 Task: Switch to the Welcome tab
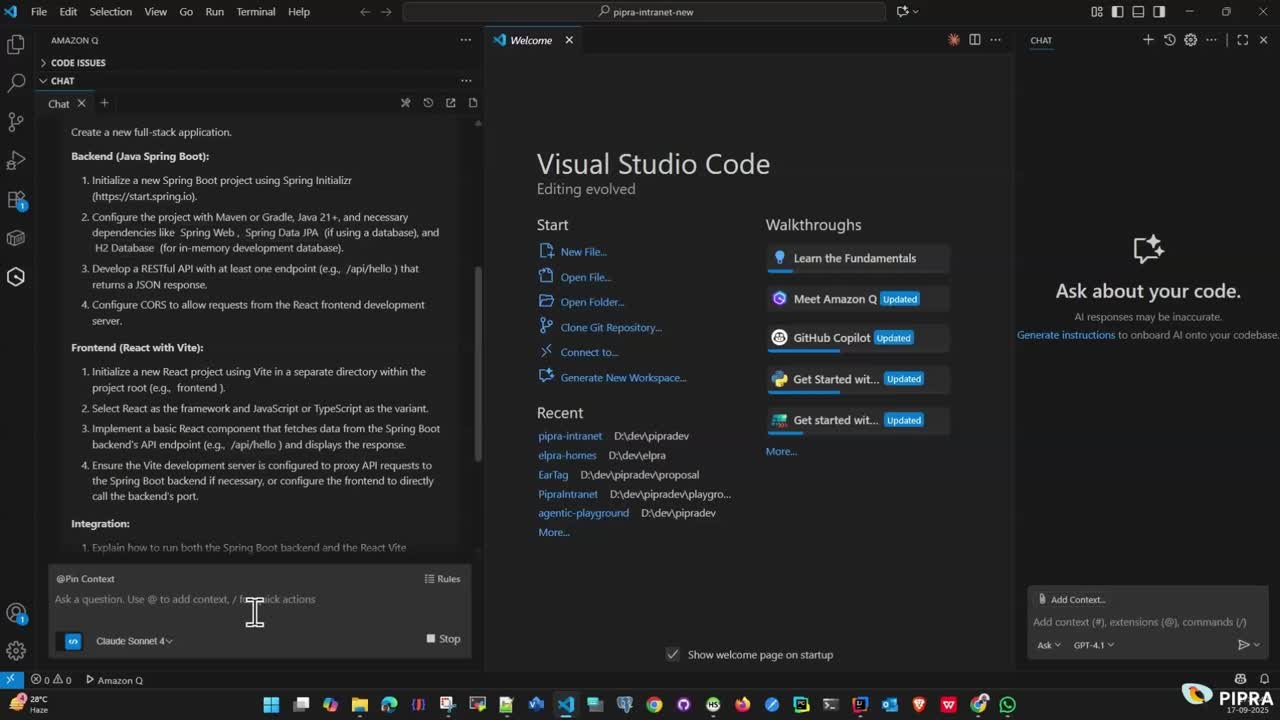point(530,40)
